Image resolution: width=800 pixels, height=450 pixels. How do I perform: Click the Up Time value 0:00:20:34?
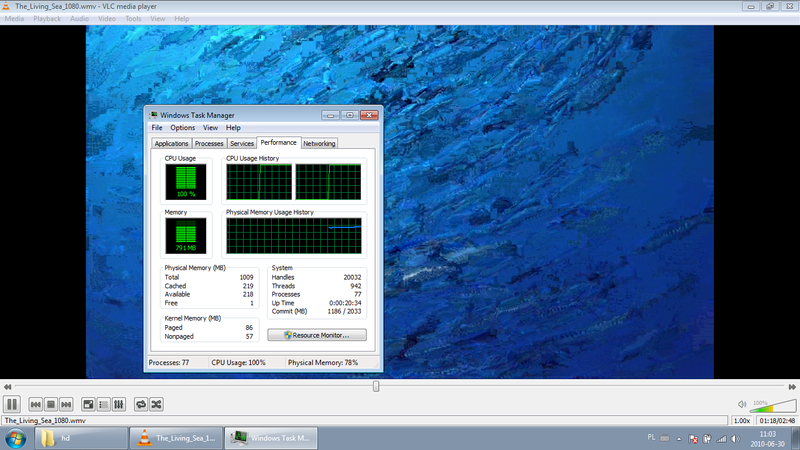[345, 303]
